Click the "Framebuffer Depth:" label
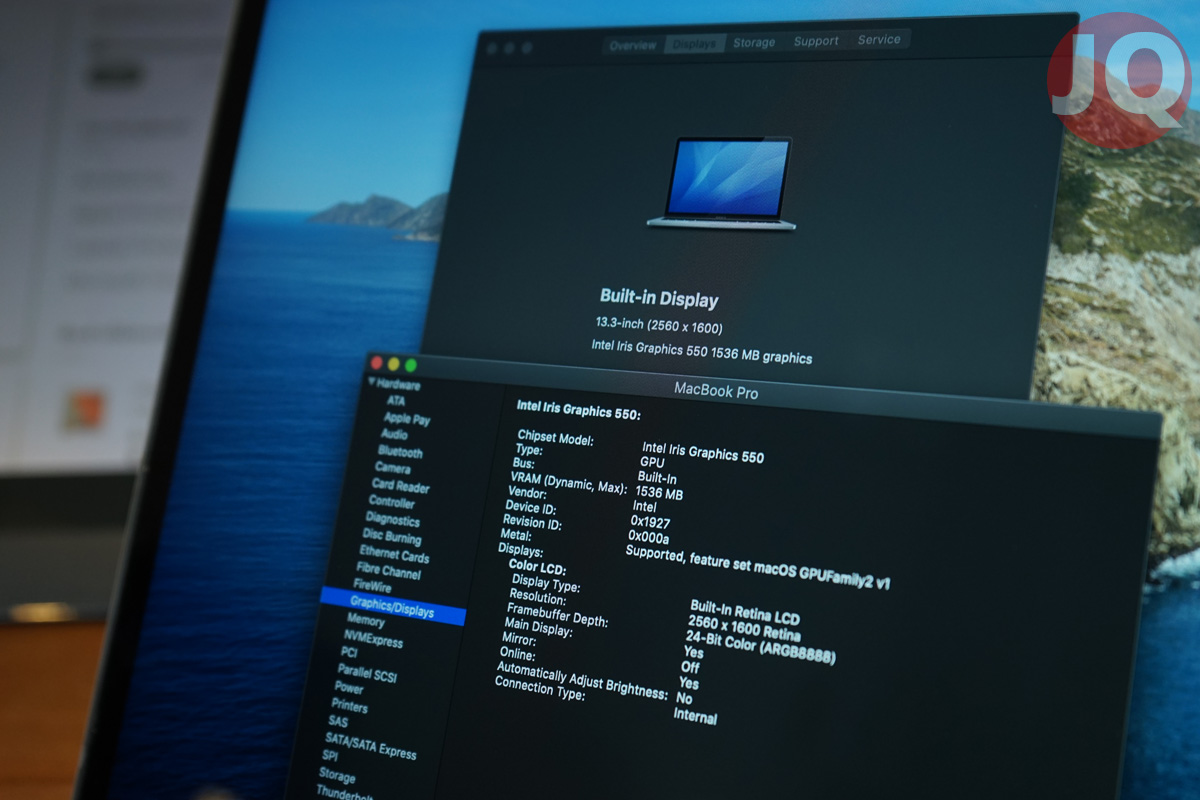This screenshot has width=1200, height=800. (557, 615)
